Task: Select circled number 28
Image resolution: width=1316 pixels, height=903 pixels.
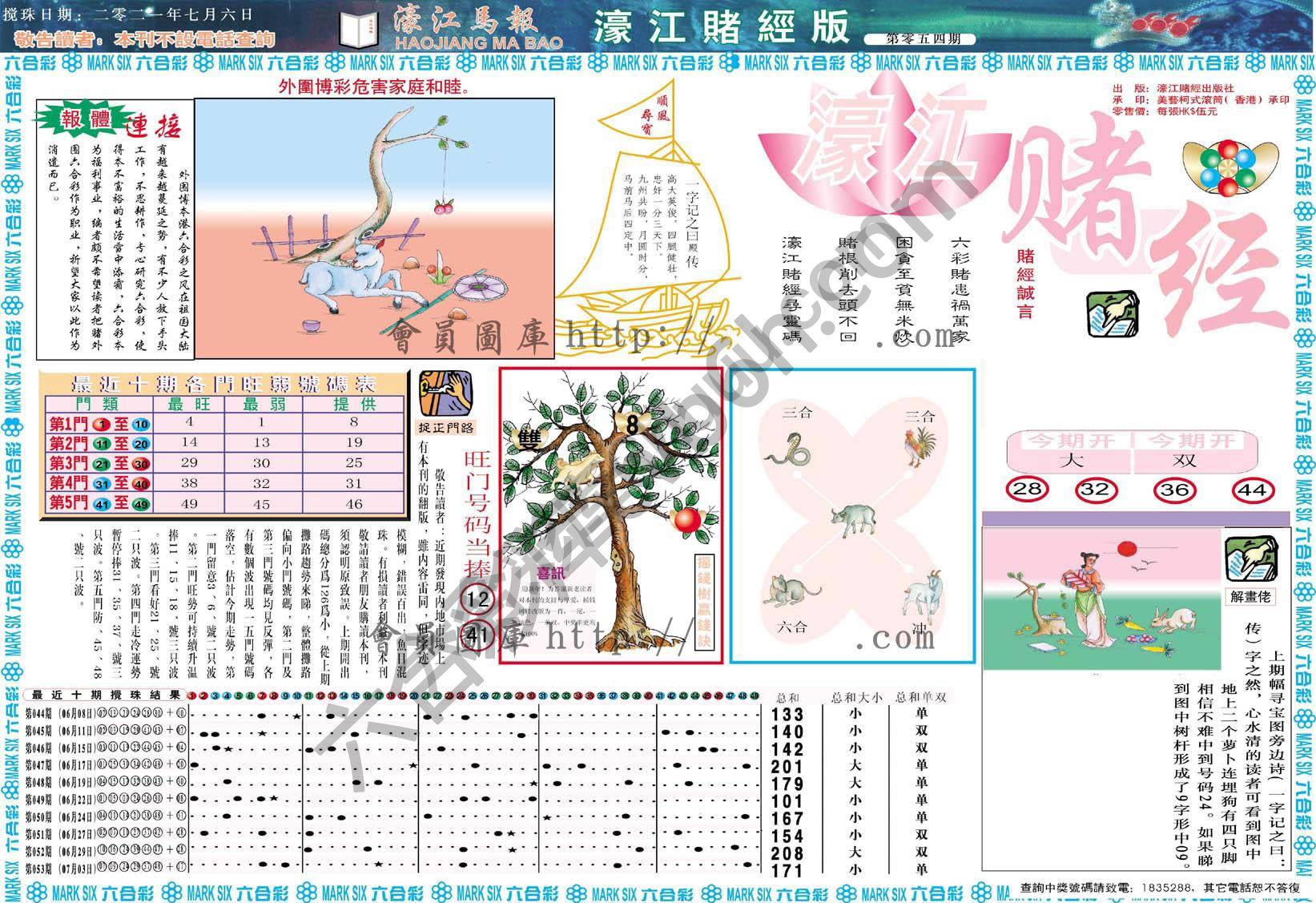Action: 1028,489
